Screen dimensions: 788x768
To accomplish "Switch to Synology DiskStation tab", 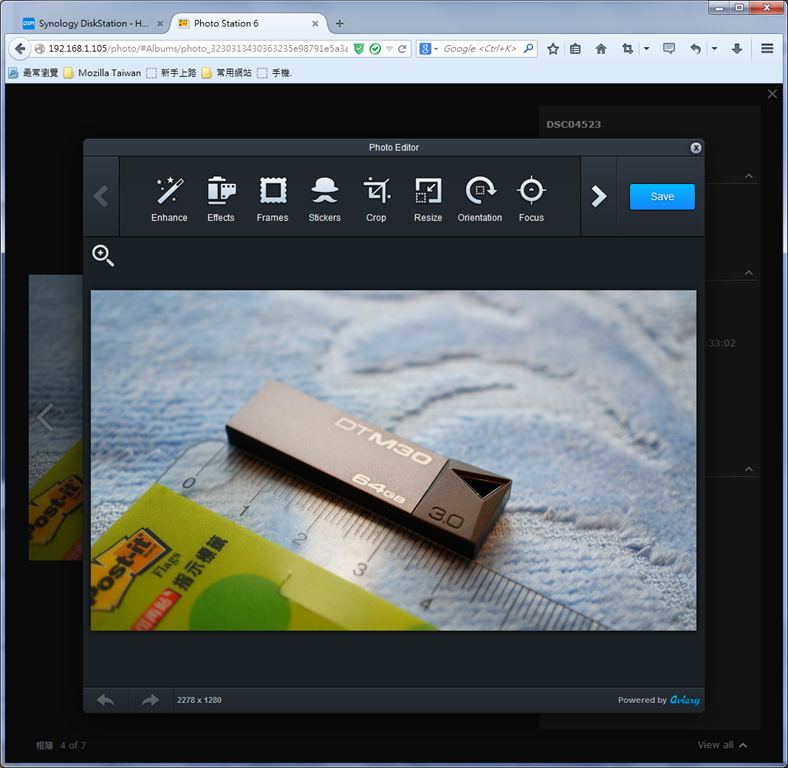I will pos(93,23).
